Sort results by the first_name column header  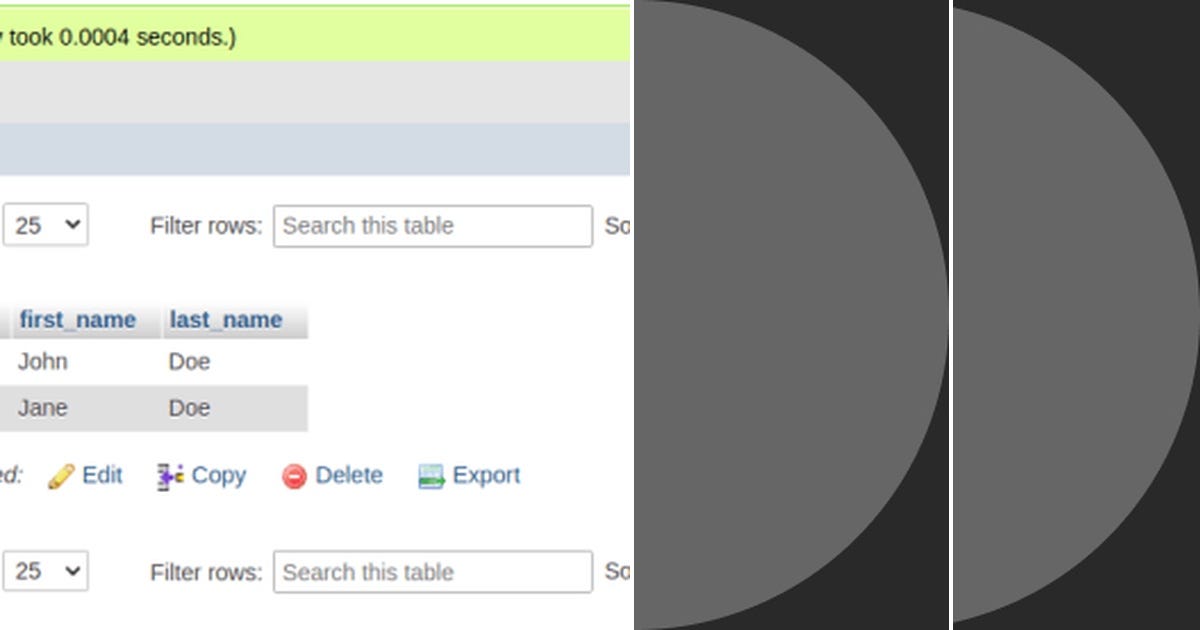tap(77, 319)
